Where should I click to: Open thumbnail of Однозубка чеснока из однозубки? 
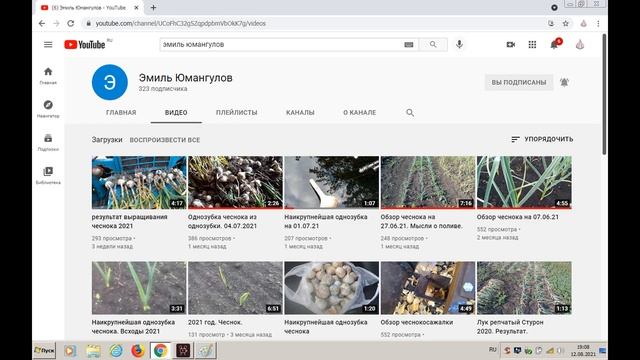point(235,182)
